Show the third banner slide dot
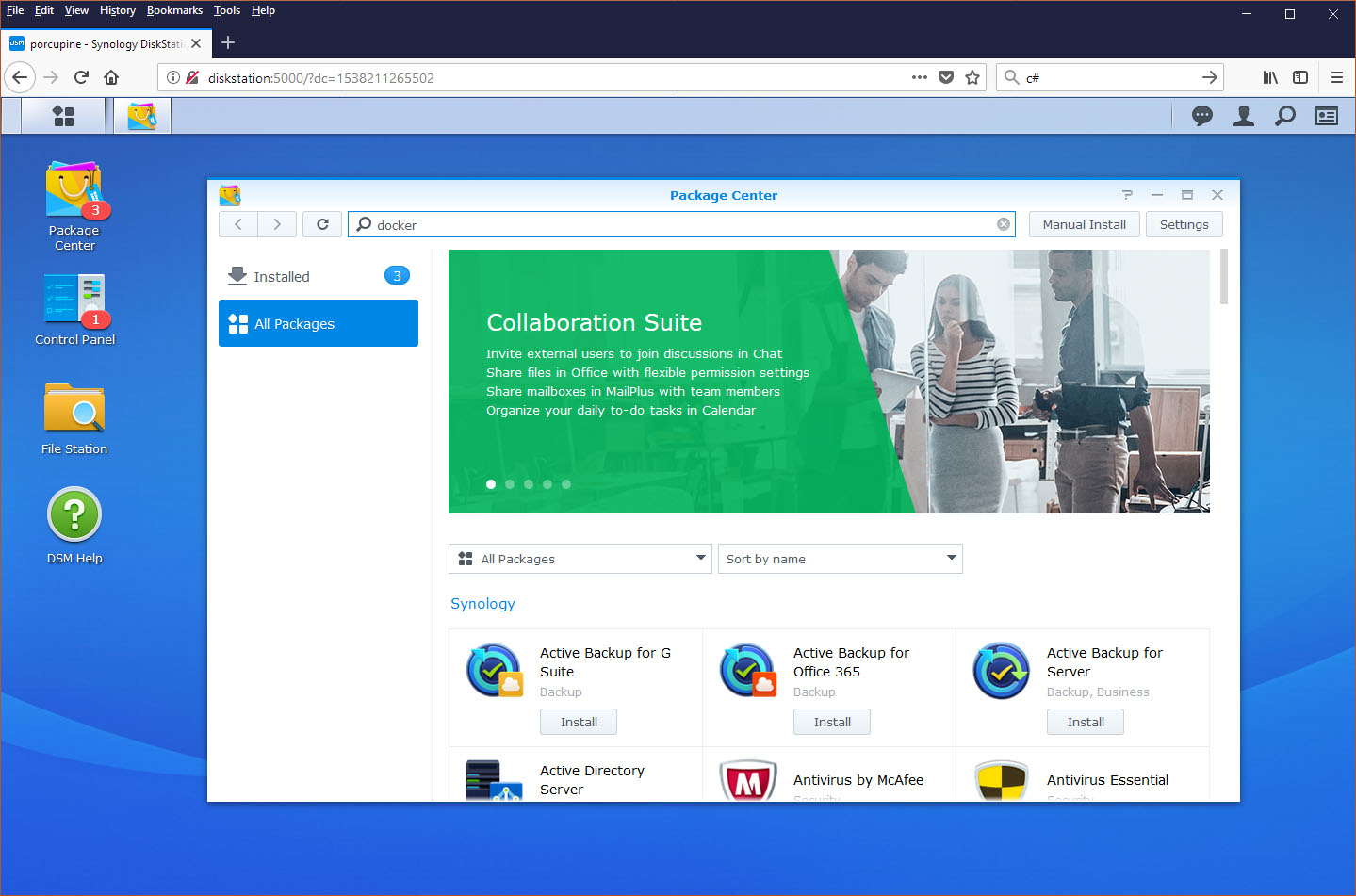The height and width of the screenshot is (896, 1356). coord(529,484)
